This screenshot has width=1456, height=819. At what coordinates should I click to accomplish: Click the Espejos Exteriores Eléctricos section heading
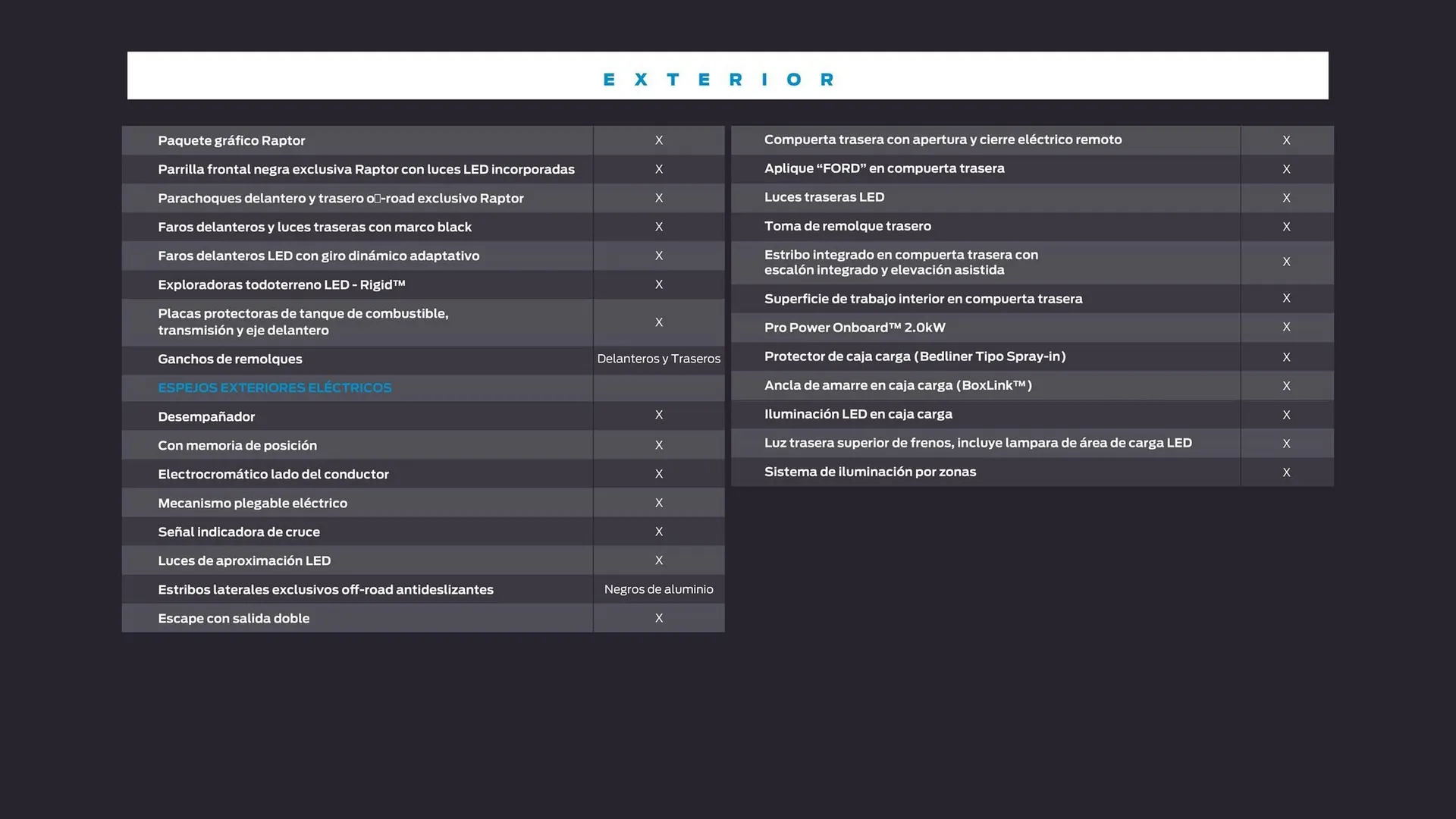pyautogui.click(x=275, y=388)
